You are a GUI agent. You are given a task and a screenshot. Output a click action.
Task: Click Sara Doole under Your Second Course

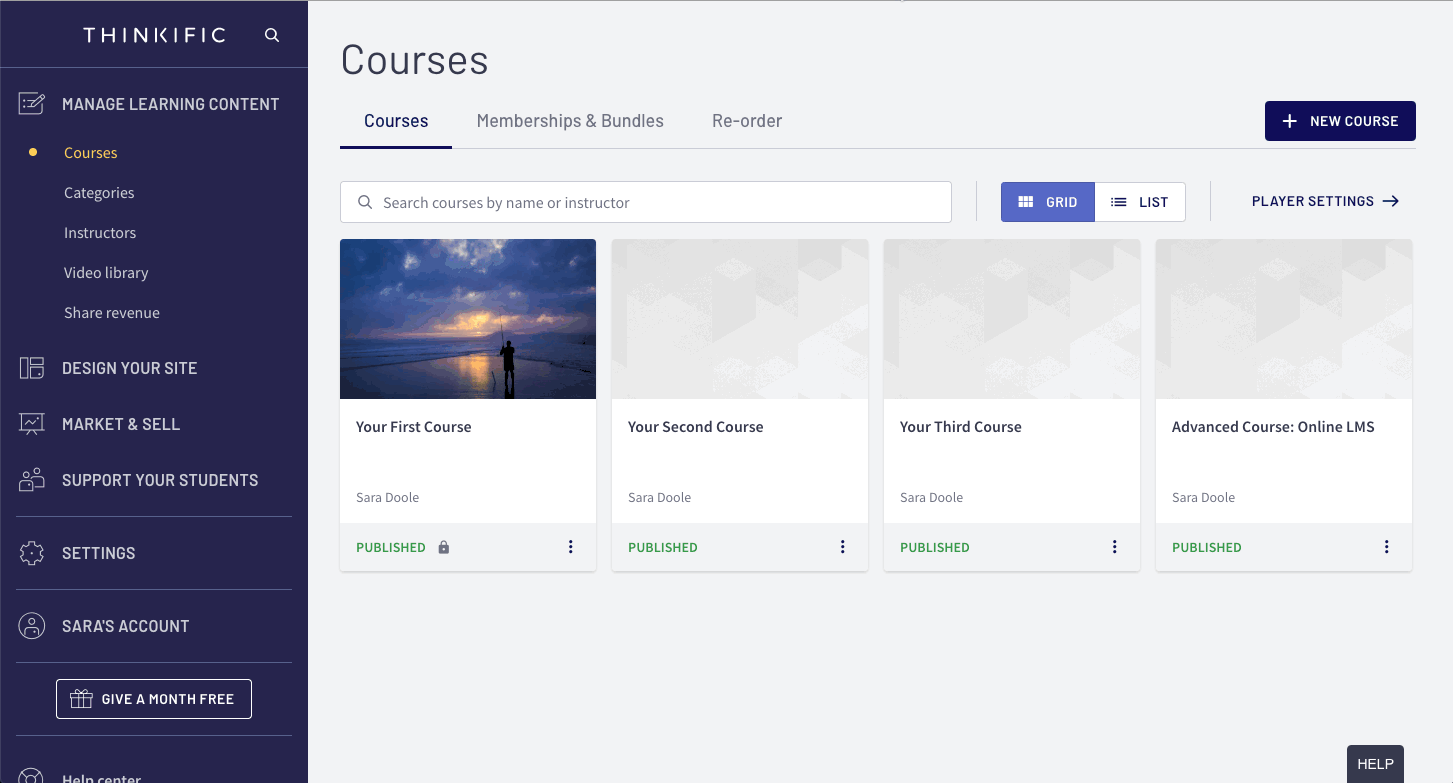point(660,497)
